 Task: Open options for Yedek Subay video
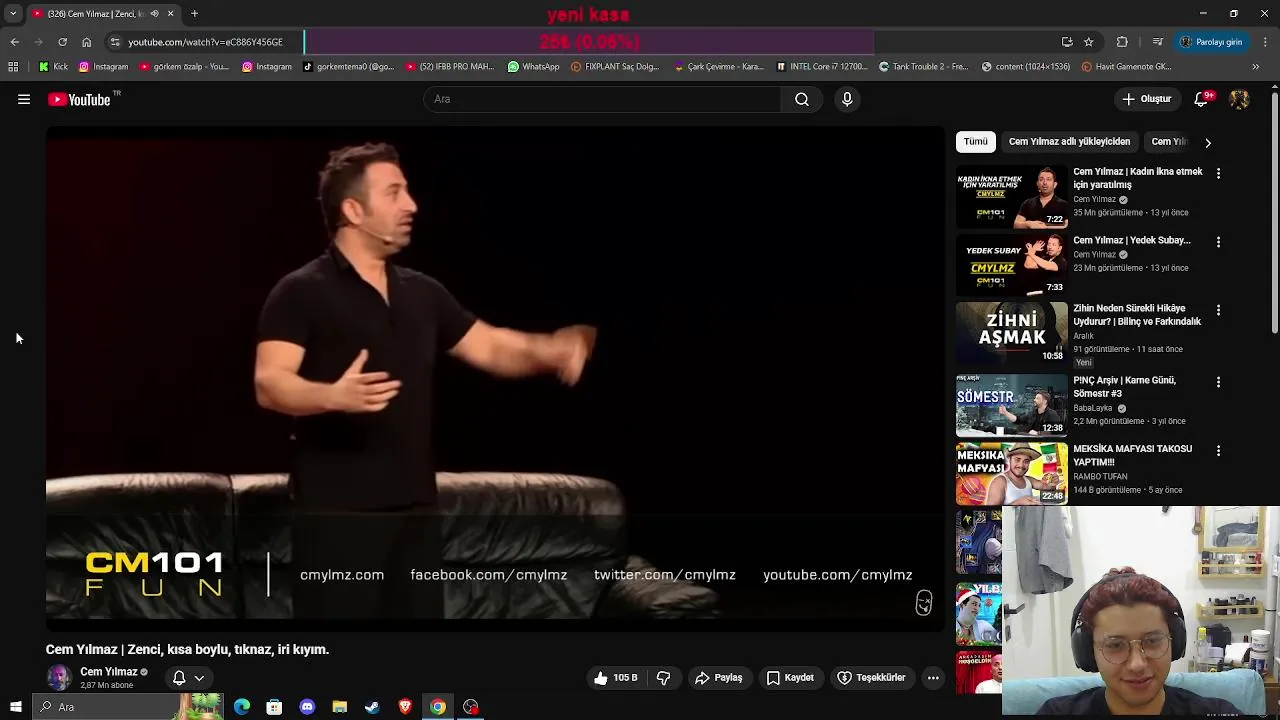click(x=1218, y=242)
